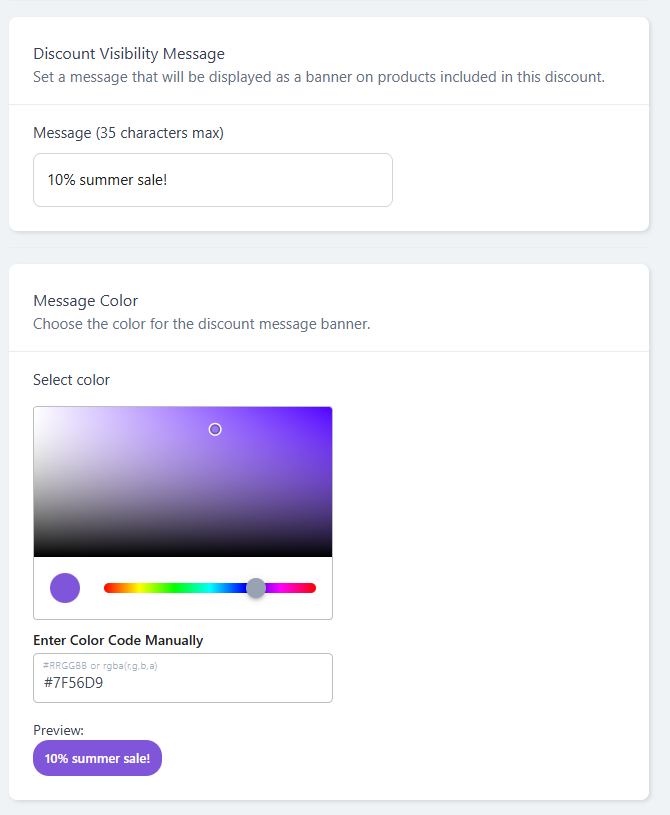670x815 pixels.
Task: Pick black along bottom of color area
Action: pyautogui.click(x=183, y=553)
